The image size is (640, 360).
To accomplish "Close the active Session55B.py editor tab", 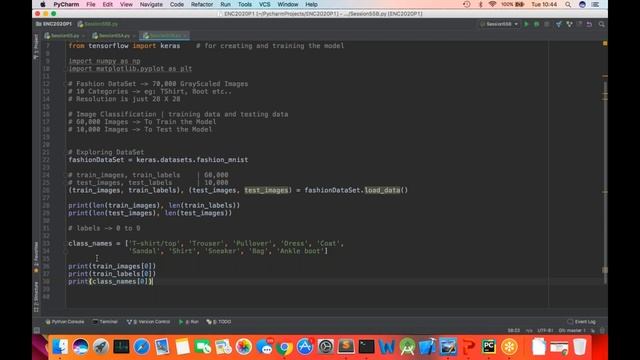I will point(185,36).
